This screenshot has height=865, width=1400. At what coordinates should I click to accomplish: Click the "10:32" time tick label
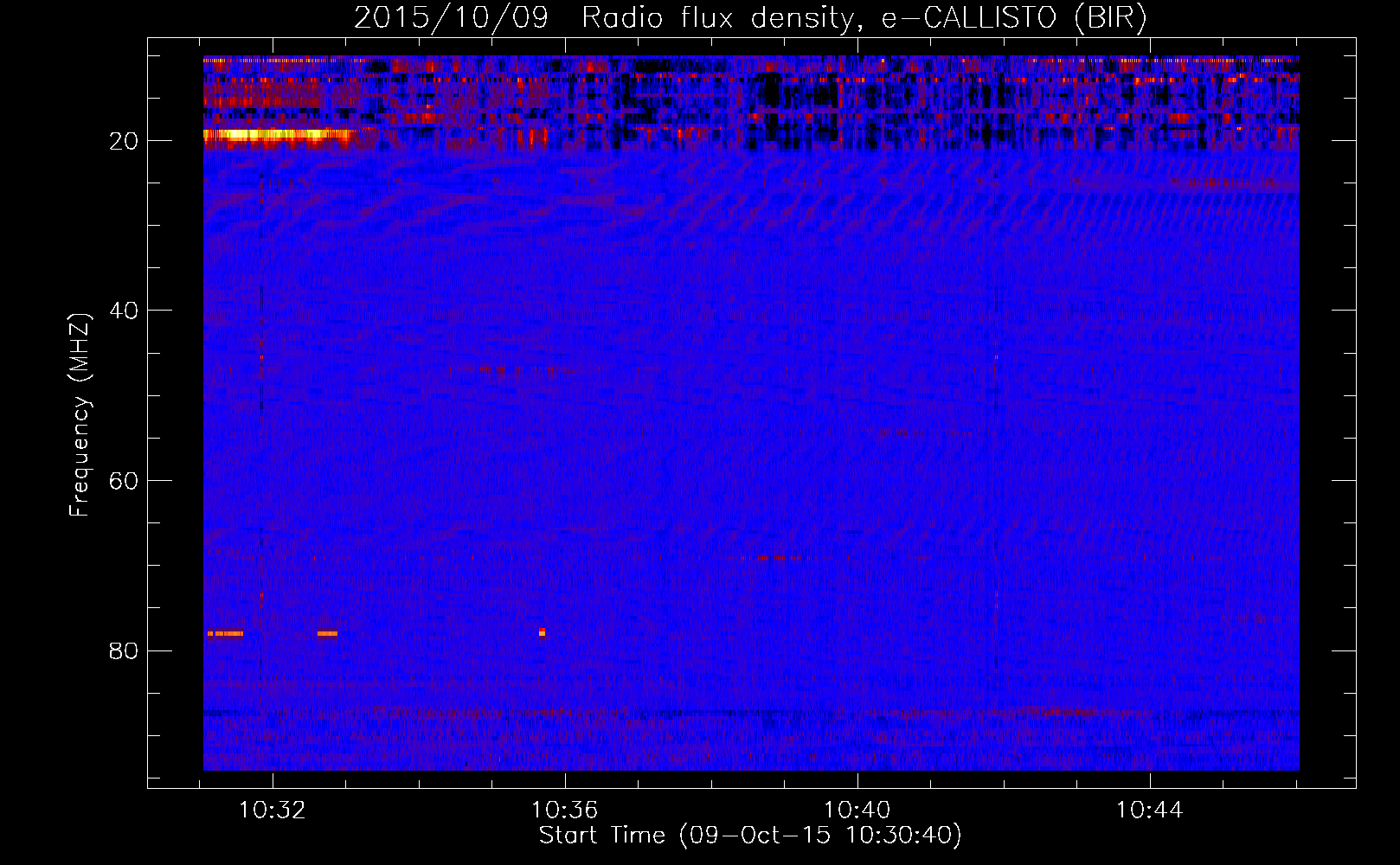click(x=273, y=811)
